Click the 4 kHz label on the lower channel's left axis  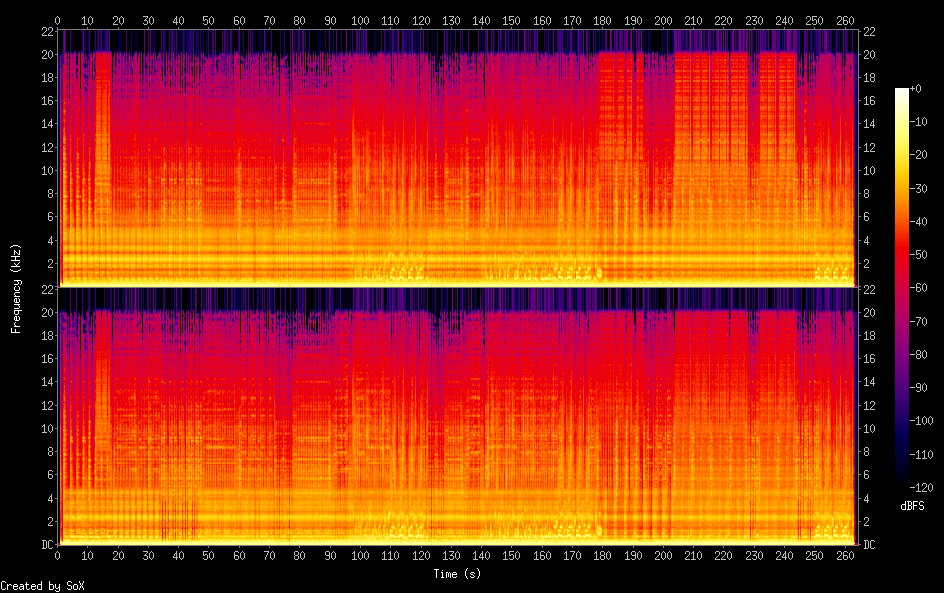tap(48, 498)
